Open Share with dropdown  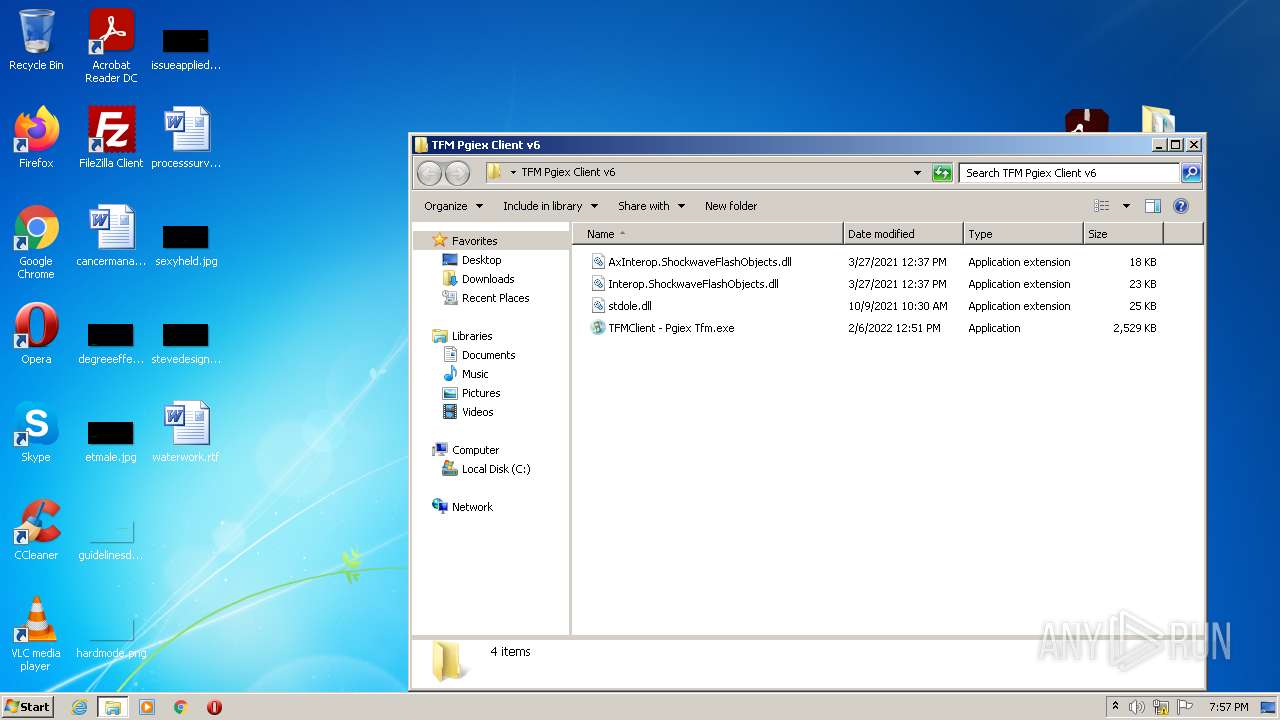(651, 206)
